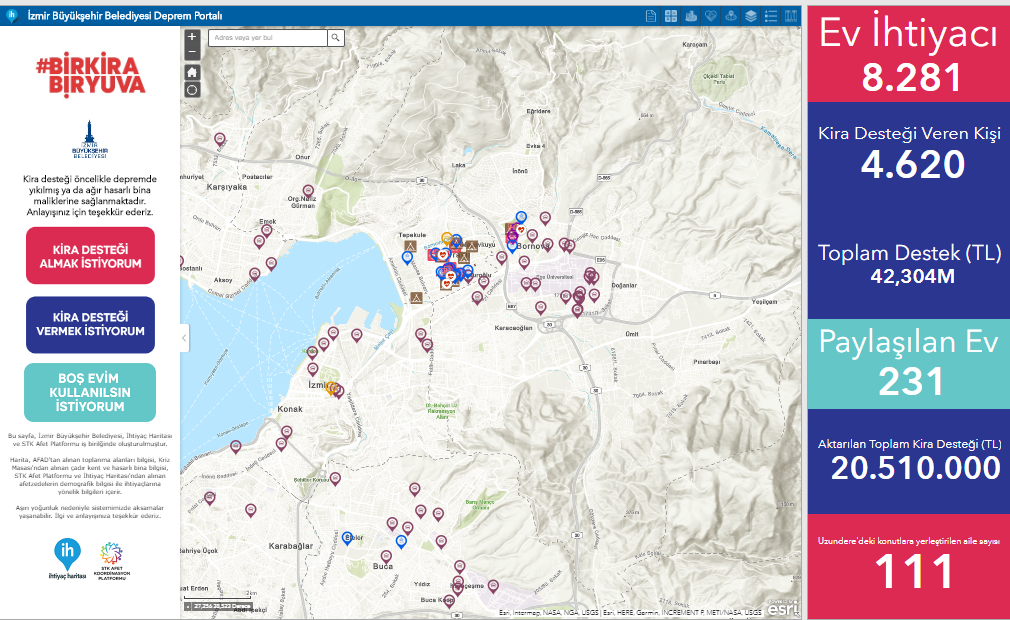Zoom out of the map with minus button
The image size is (1010, 620).
tap(192, 51)
